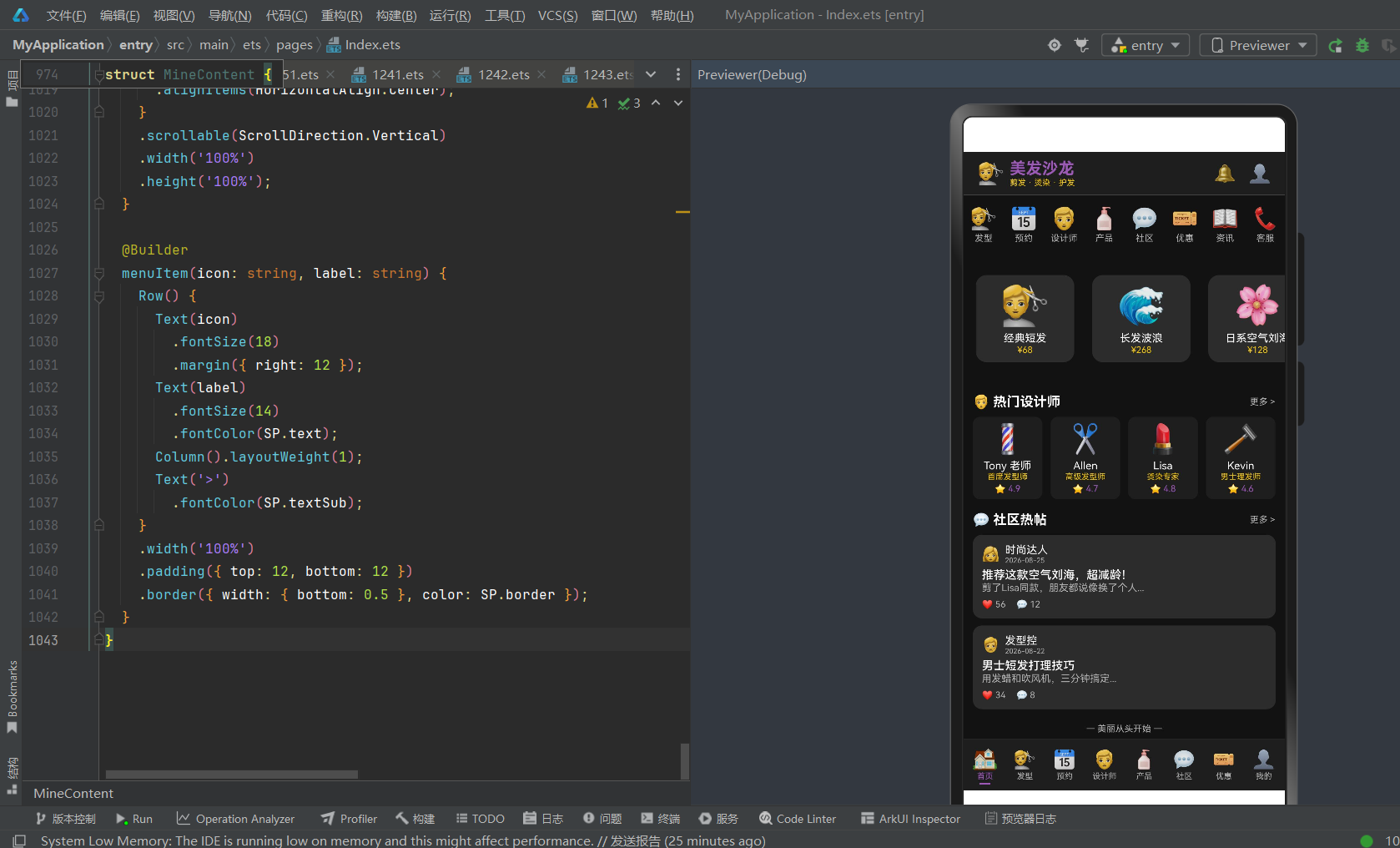
Task: Collapse the Row fold on line 1028
Action: point(98,295)
